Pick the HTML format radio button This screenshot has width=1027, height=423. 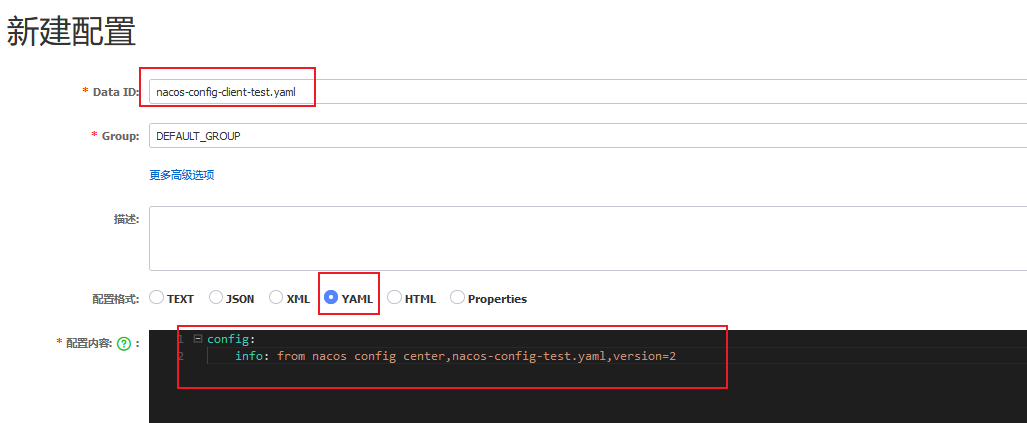[x=394, y=298]
